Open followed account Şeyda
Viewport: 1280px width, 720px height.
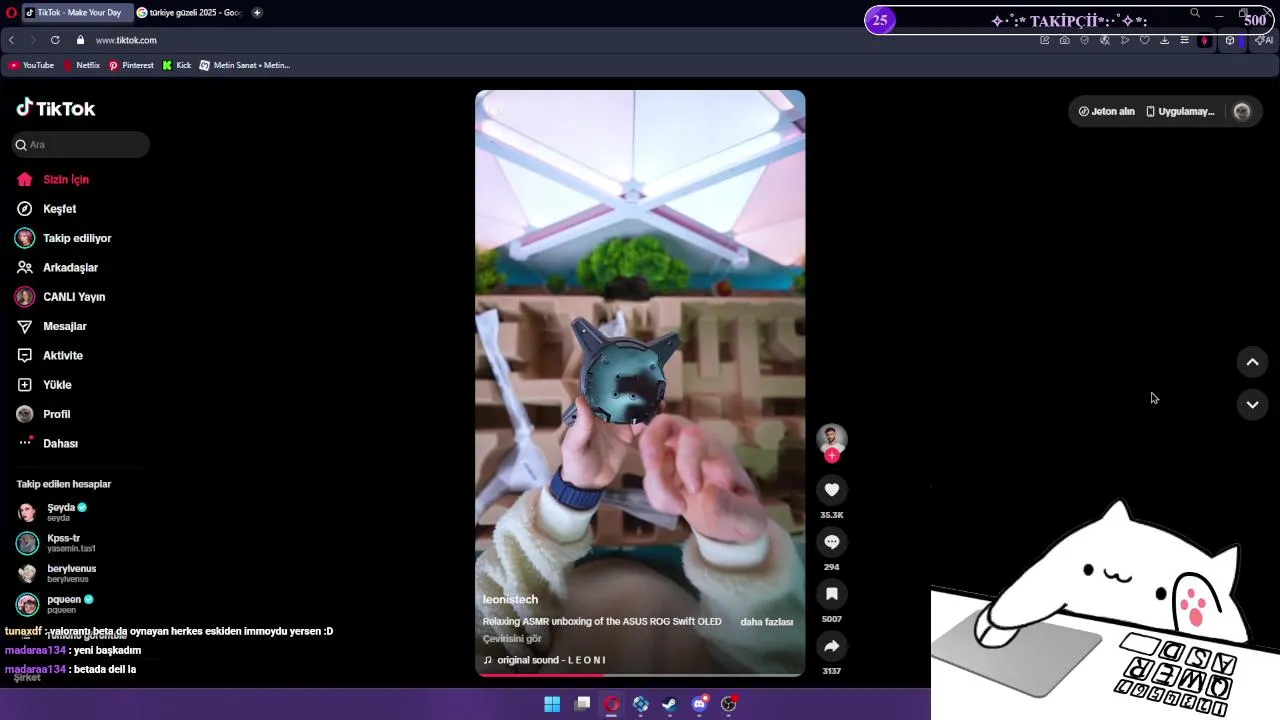[x=66, y=512]
